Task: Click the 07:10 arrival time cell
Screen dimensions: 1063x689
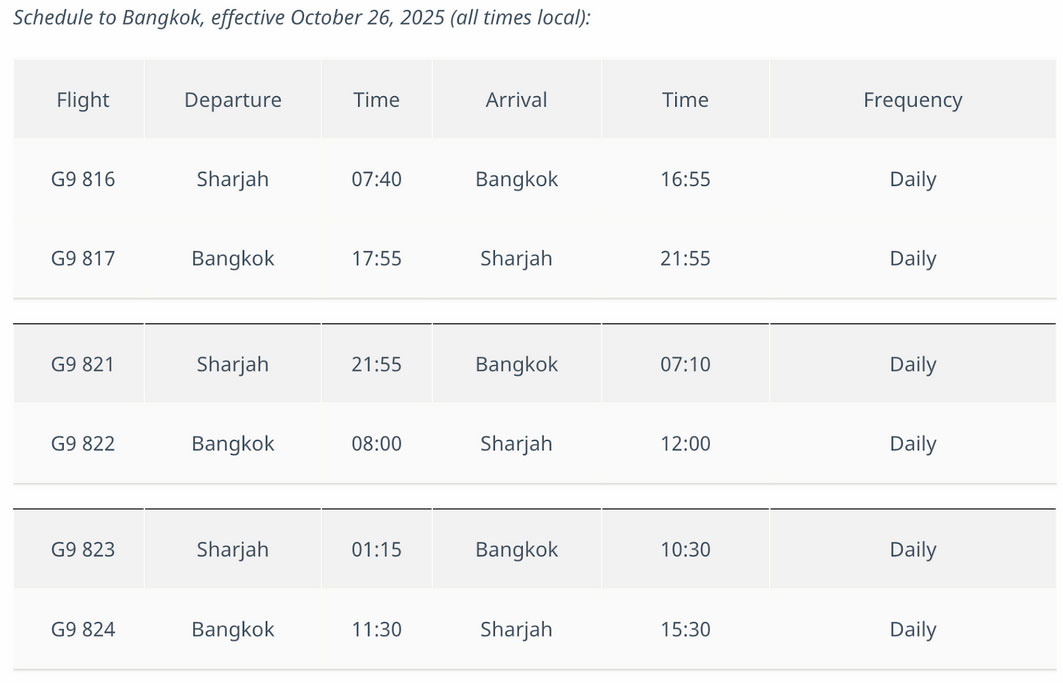Action: tap(685, 364)
